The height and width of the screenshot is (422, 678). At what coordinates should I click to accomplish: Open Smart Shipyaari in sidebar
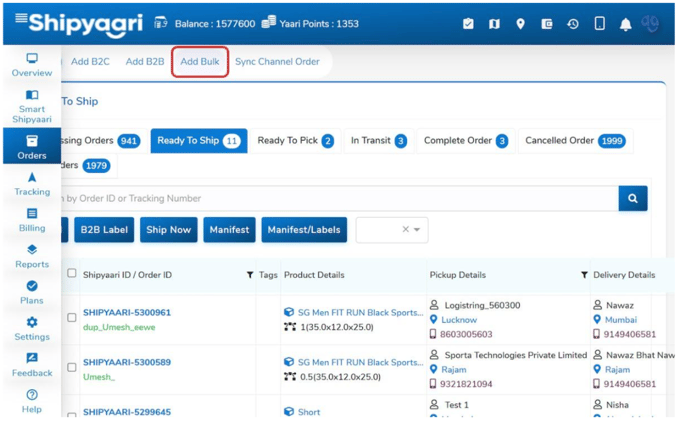point(32,107)
